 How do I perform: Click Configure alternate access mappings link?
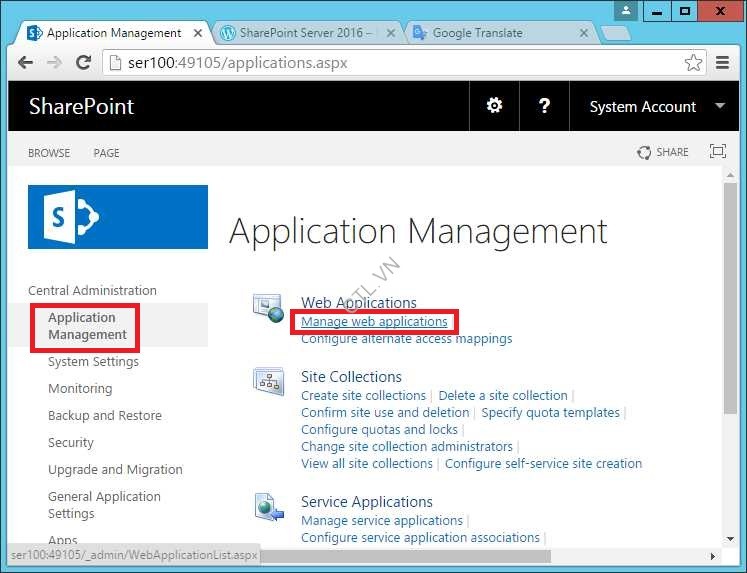[406, 339]
